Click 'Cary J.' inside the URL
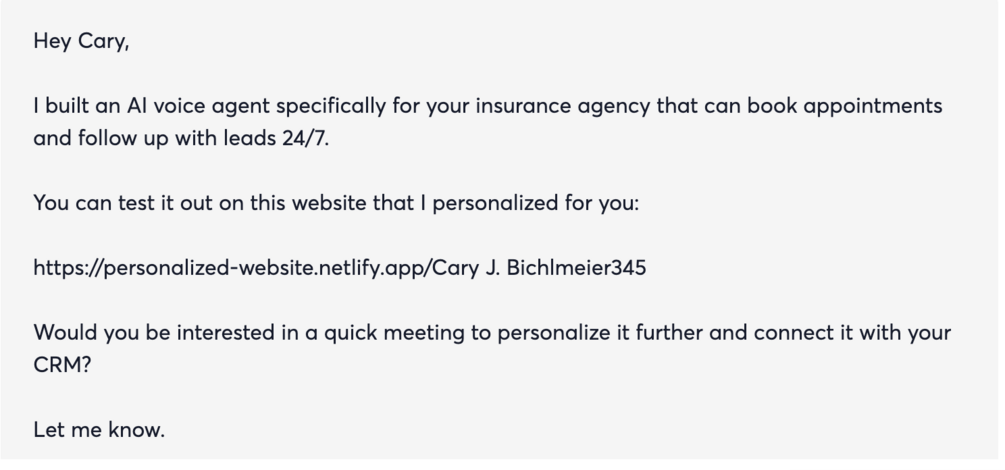Screen dimensions: 1005x470 click(x=466, y=268)
